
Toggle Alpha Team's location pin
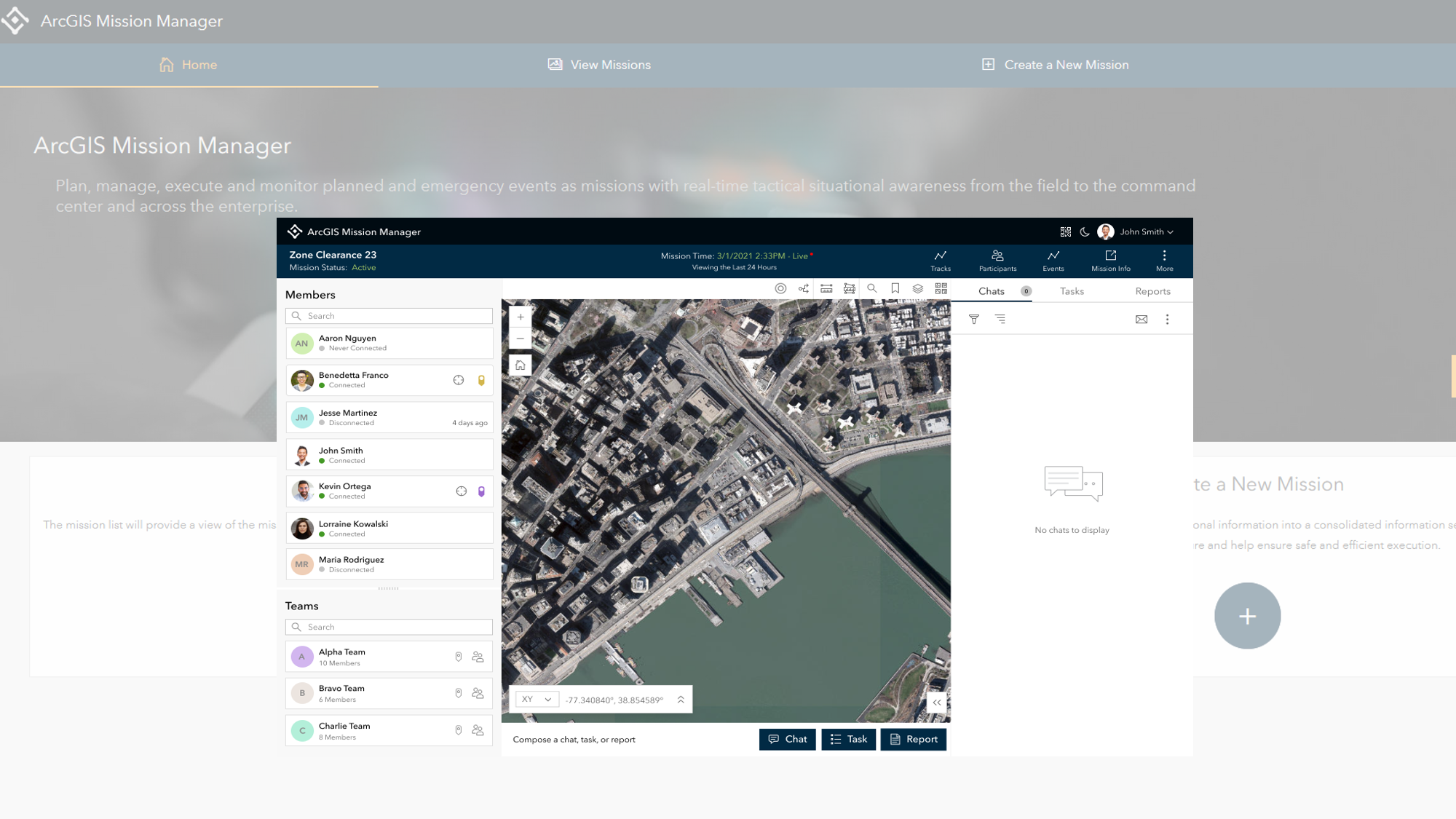[x=458, y=656]
